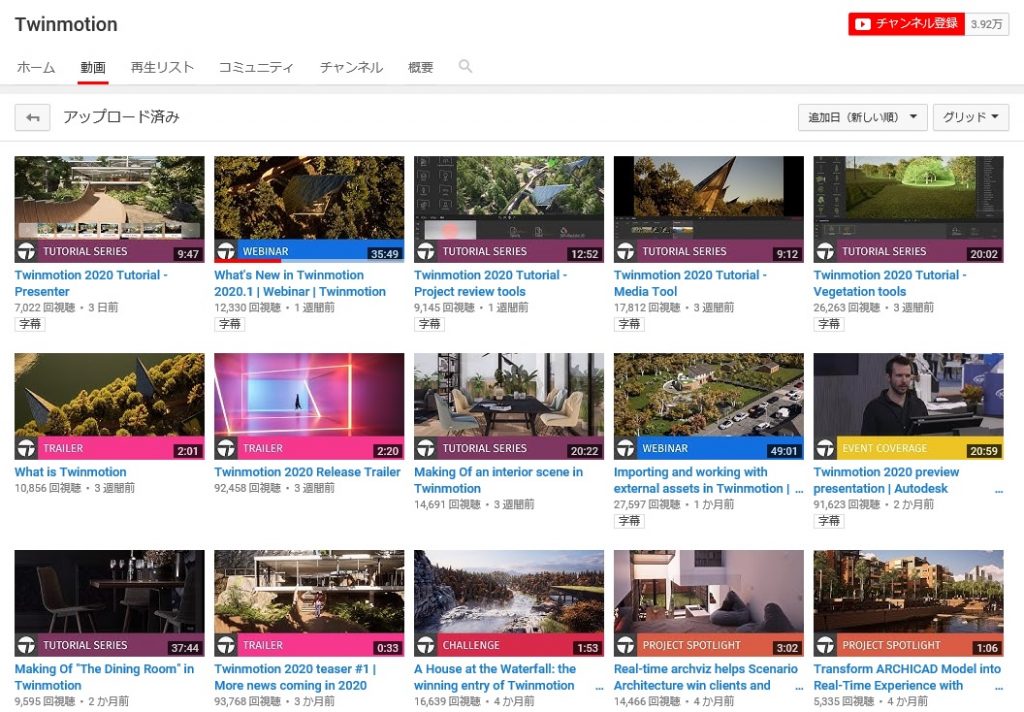Viewport: 1024px width, 712px height.
Task: Click the 字幕 badge under Project review tools
Action: click(x=430, y=324)
